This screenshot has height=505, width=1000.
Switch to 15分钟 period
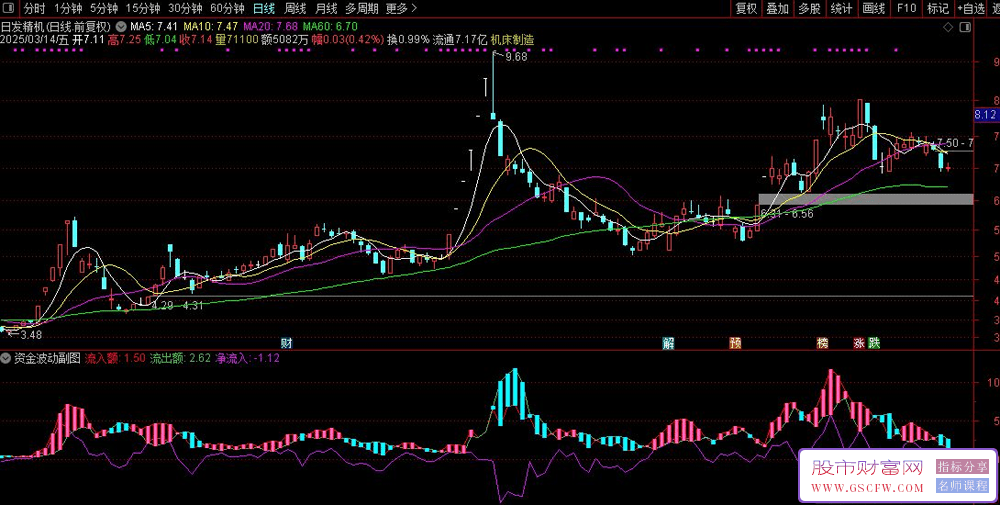143,8
